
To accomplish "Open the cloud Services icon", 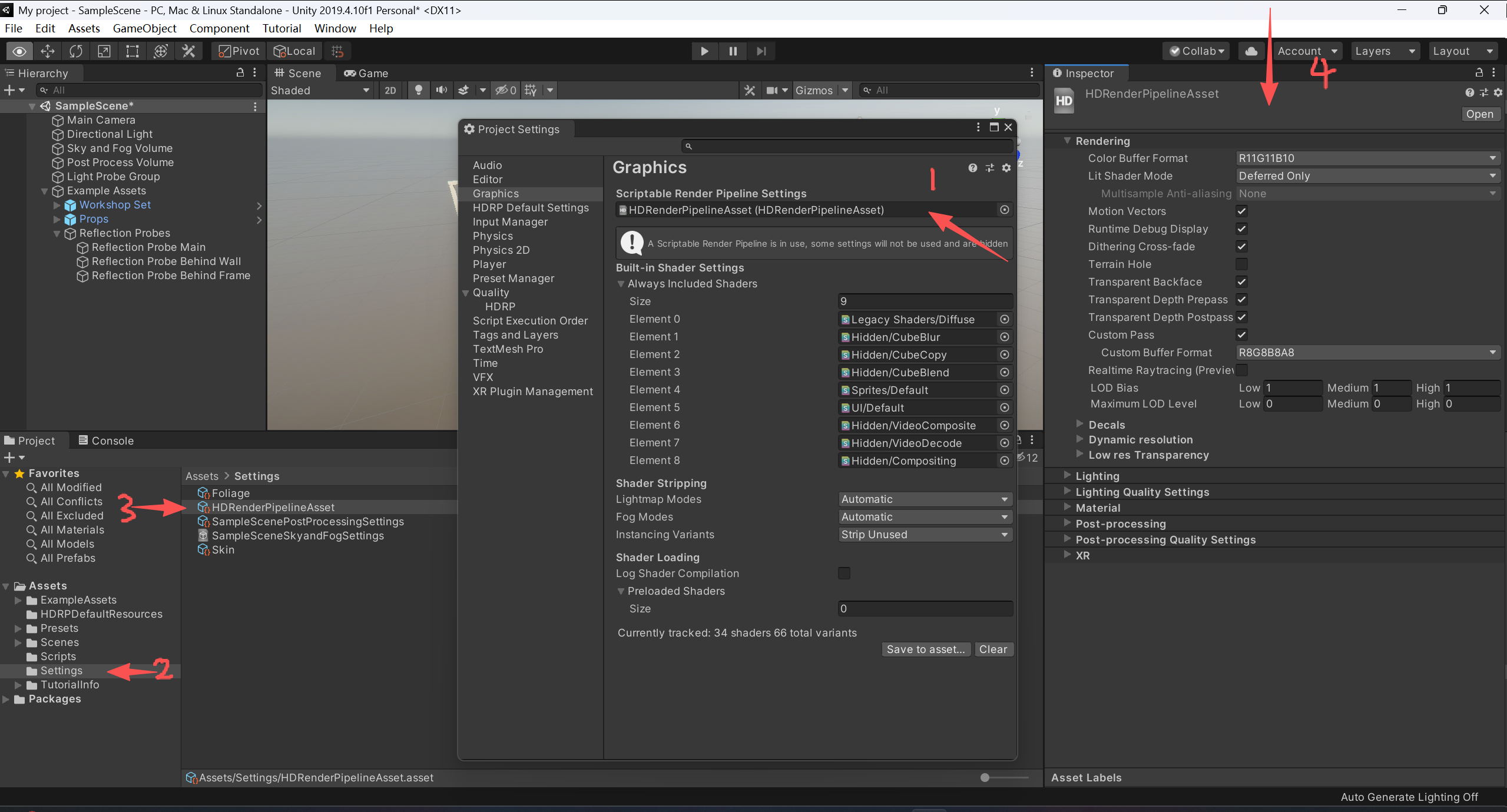I will click(1251, 51).
